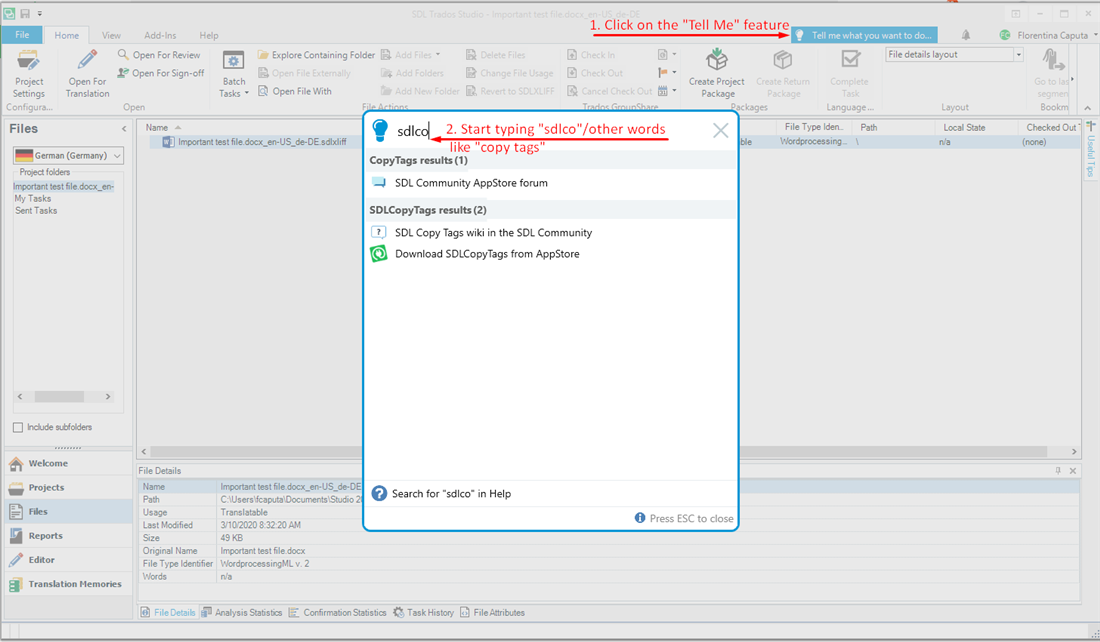The width and height of the screenshot is (1100, 642).
Task: Click Go to last segment icon
Action: [x=1053, y=60]
